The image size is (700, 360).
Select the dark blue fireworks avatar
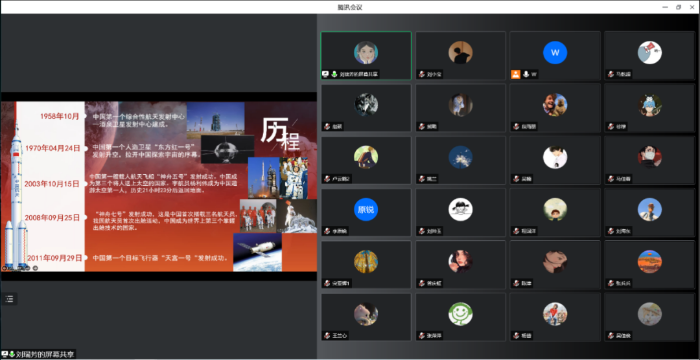(460, 157)
